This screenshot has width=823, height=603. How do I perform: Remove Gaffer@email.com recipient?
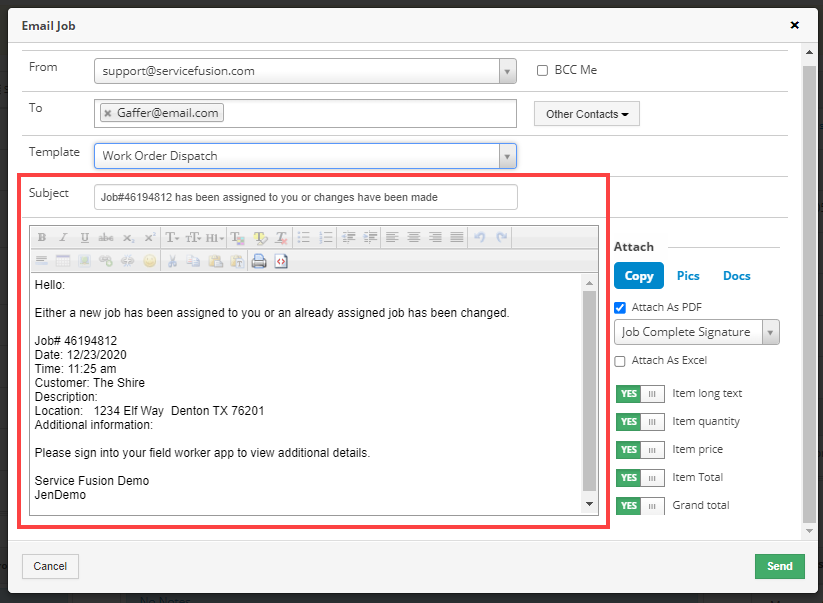(108, 113)
